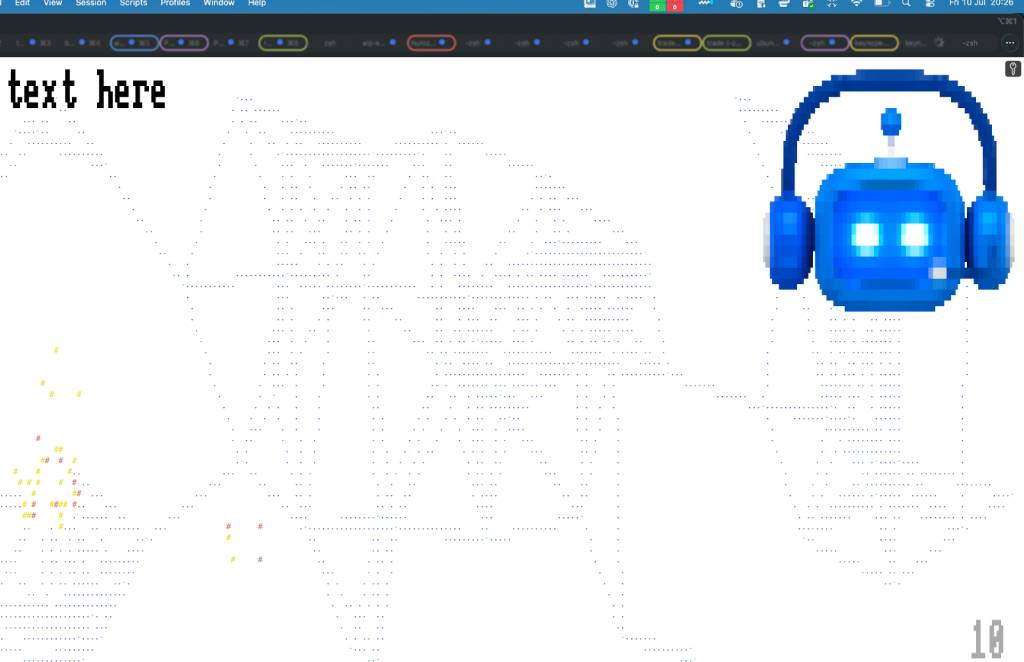Click the pixel robot headphones image
This screenshot has width=1024, height=662.
889,189
